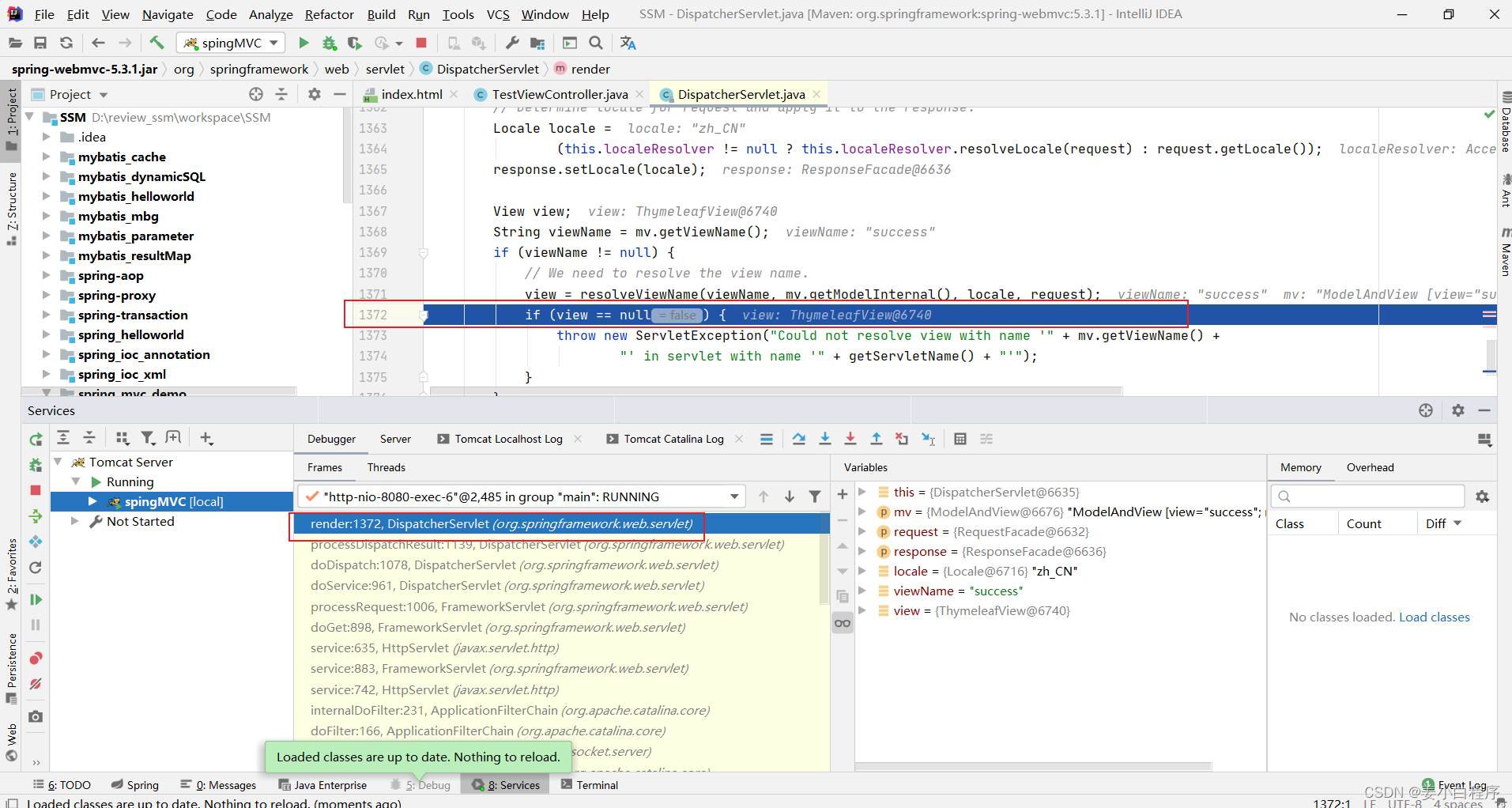Open the Navigate menu
Screen dimensions: 1512x808
click(x=168, y=14)
